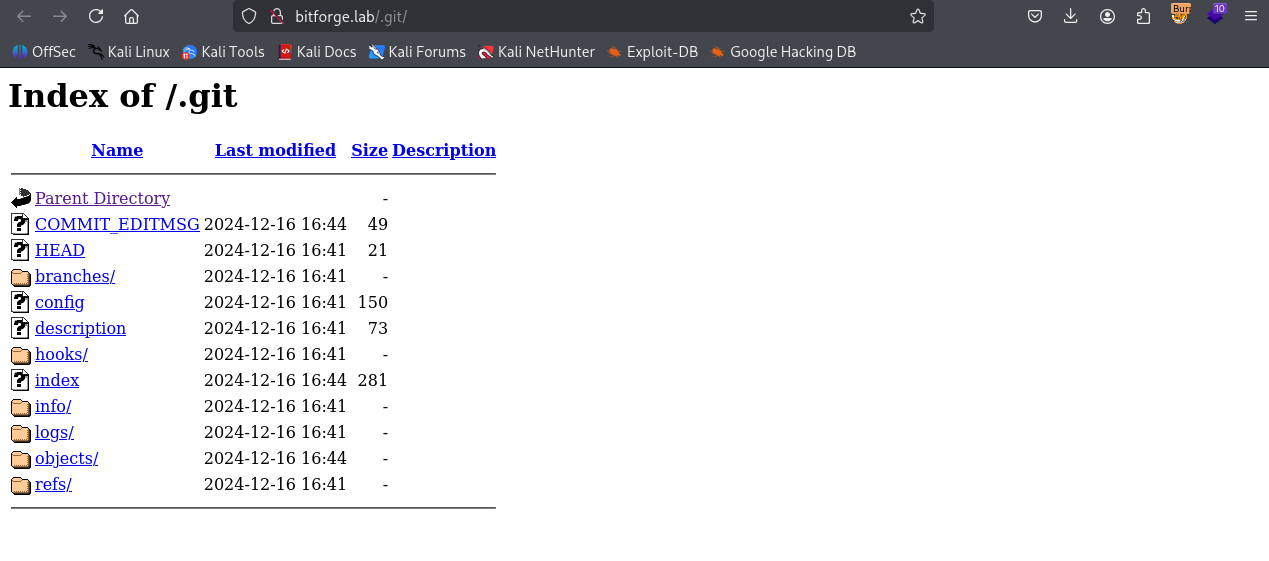Open the objects/ directory
The width and height of the screenshot is (1269, 561).
click(x=66, y=458)
